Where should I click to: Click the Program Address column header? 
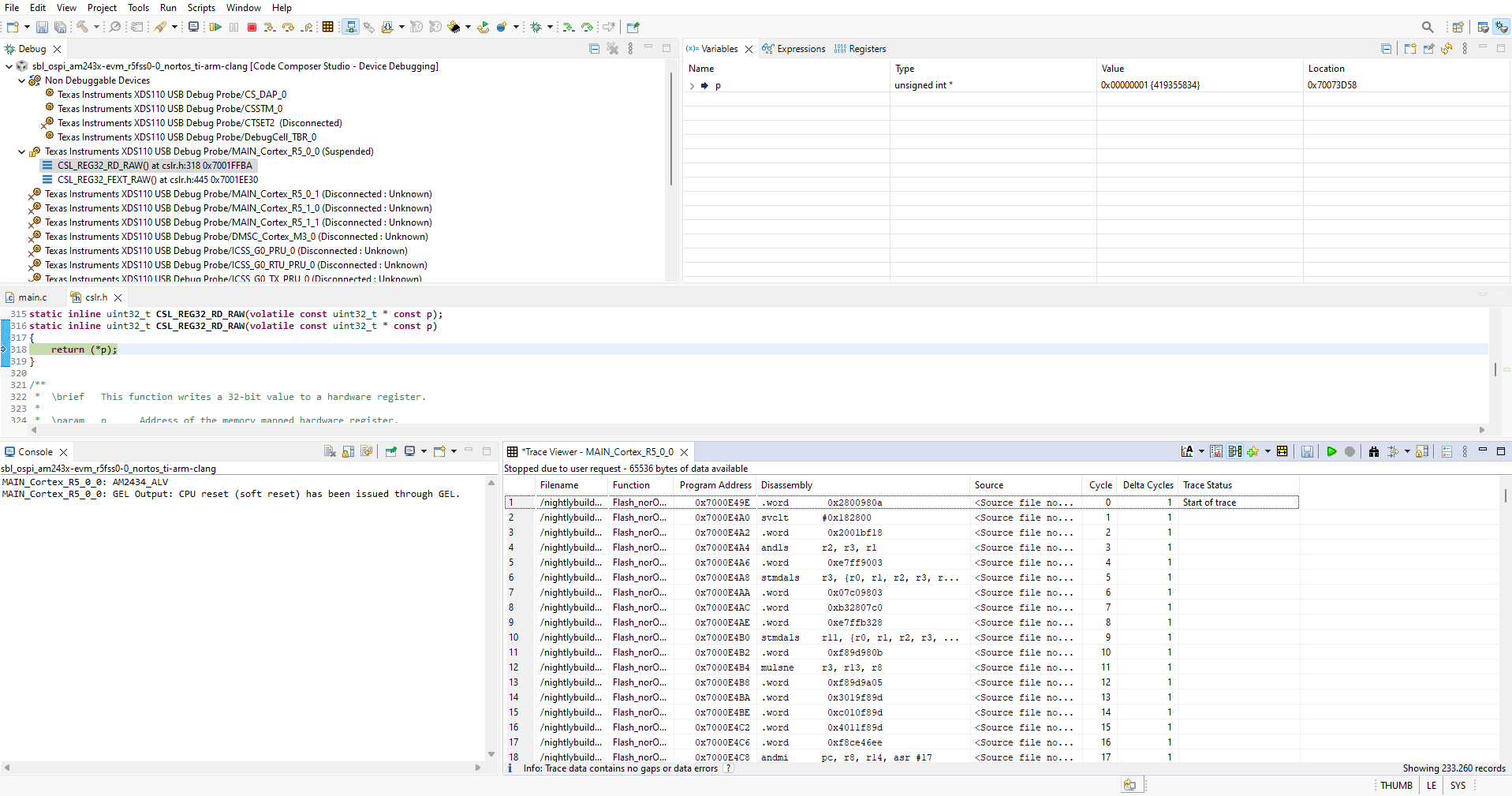click(715, 485)
